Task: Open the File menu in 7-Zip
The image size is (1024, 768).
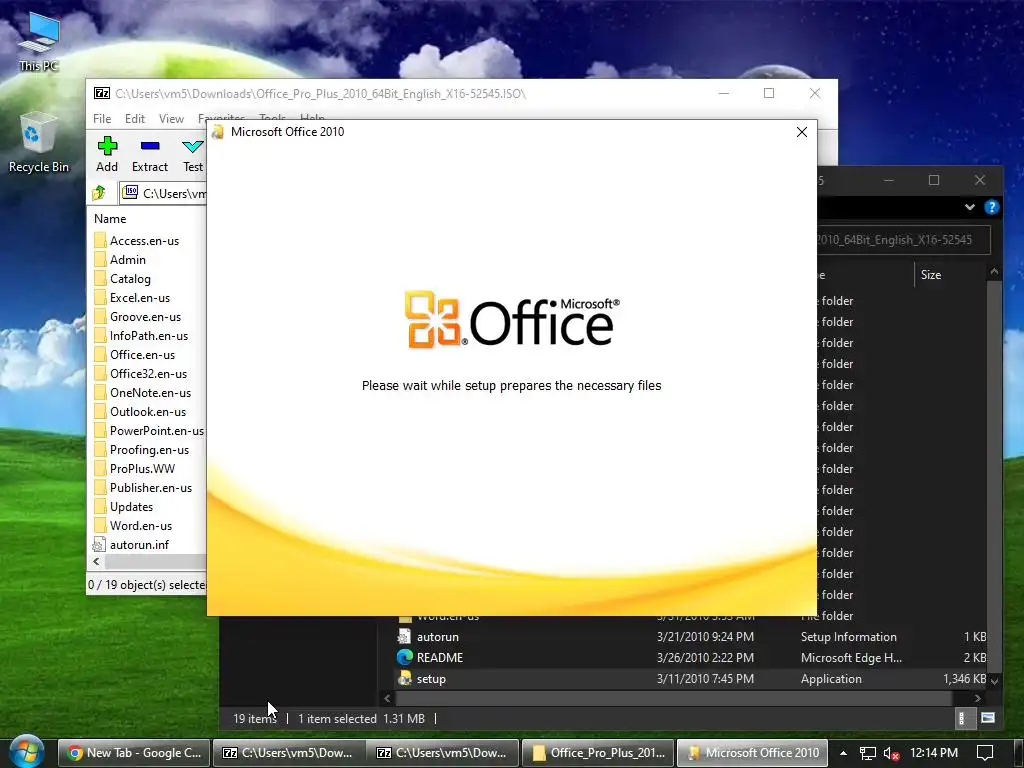Action: (x=102, y=119)
